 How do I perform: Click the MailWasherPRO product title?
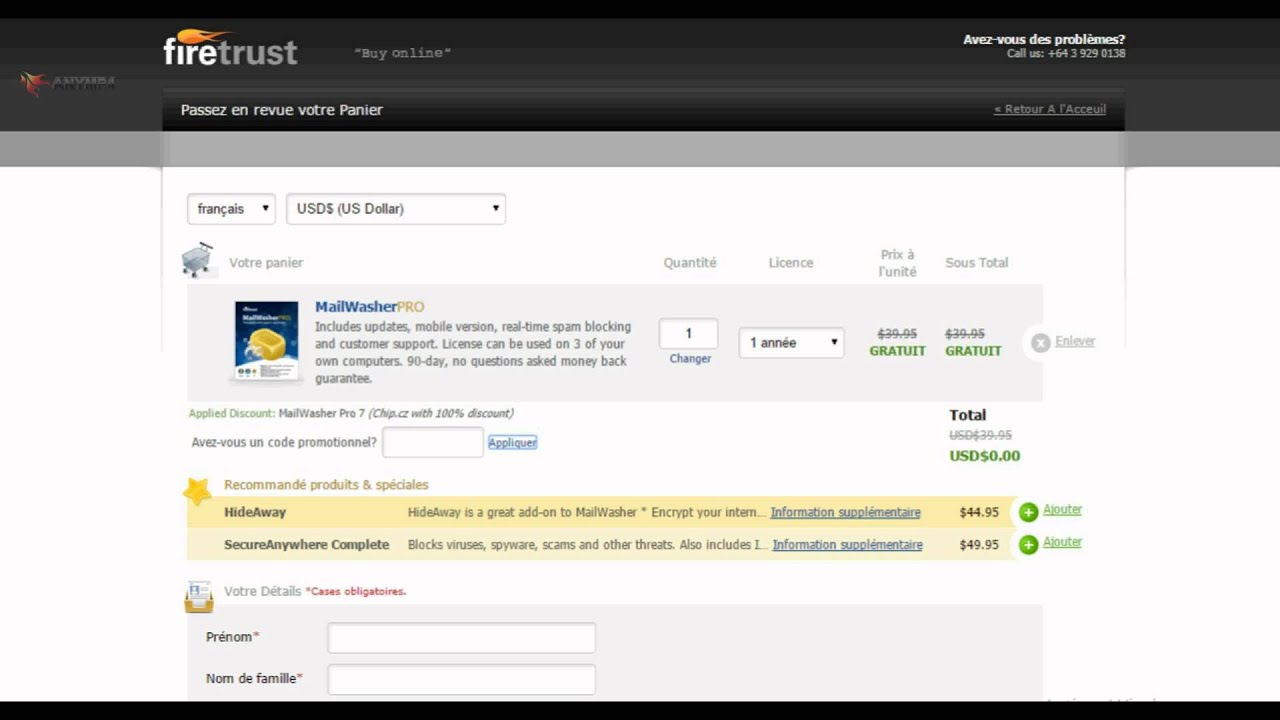[370, 307]
